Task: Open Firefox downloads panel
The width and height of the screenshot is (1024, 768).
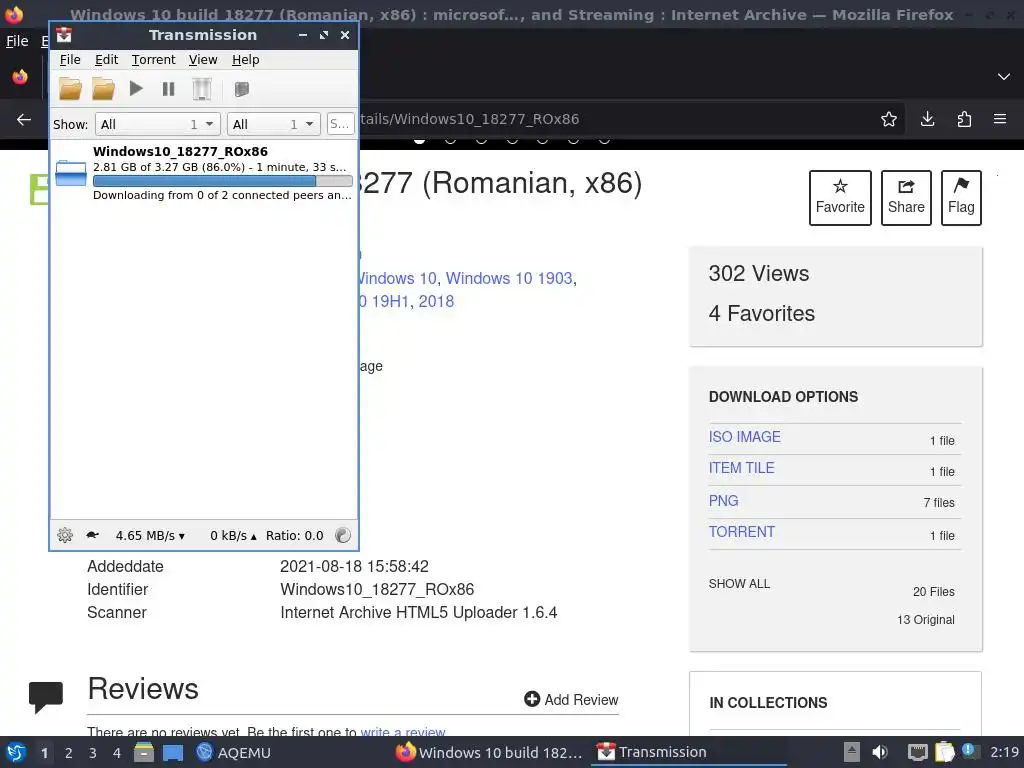Action: [927, 119]
